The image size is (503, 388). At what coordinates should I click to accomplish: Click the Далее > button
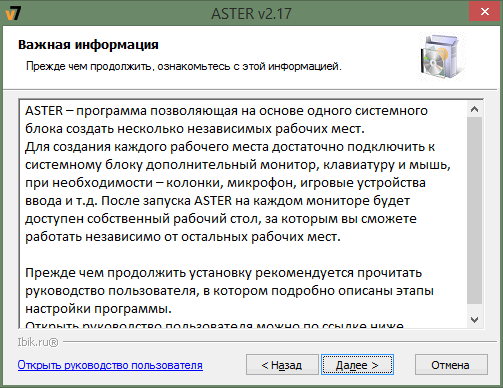357,365
